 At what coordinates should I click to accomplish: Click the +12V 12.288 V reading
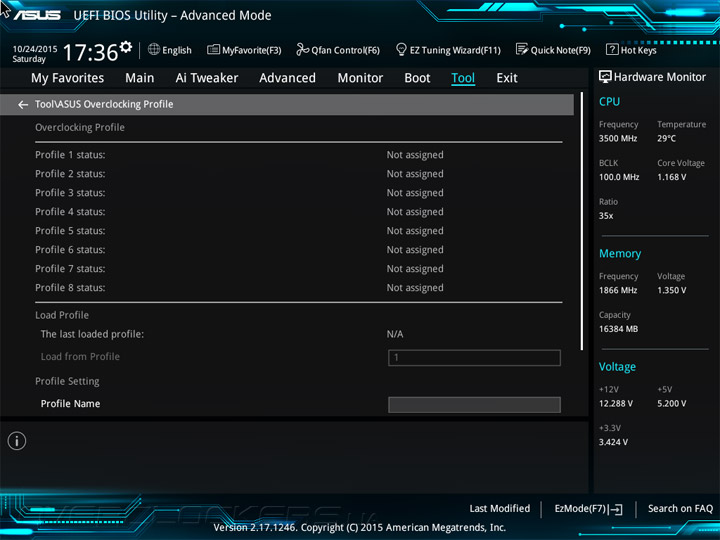tap(616, 404)
